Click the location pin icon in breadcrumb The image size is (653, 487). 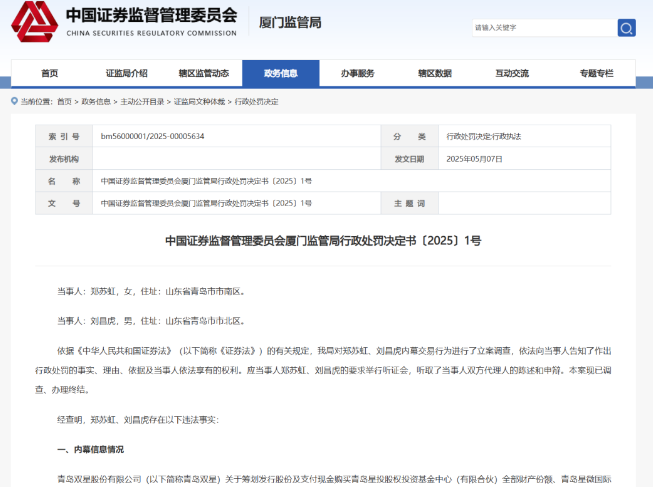[x=15, y=102]
